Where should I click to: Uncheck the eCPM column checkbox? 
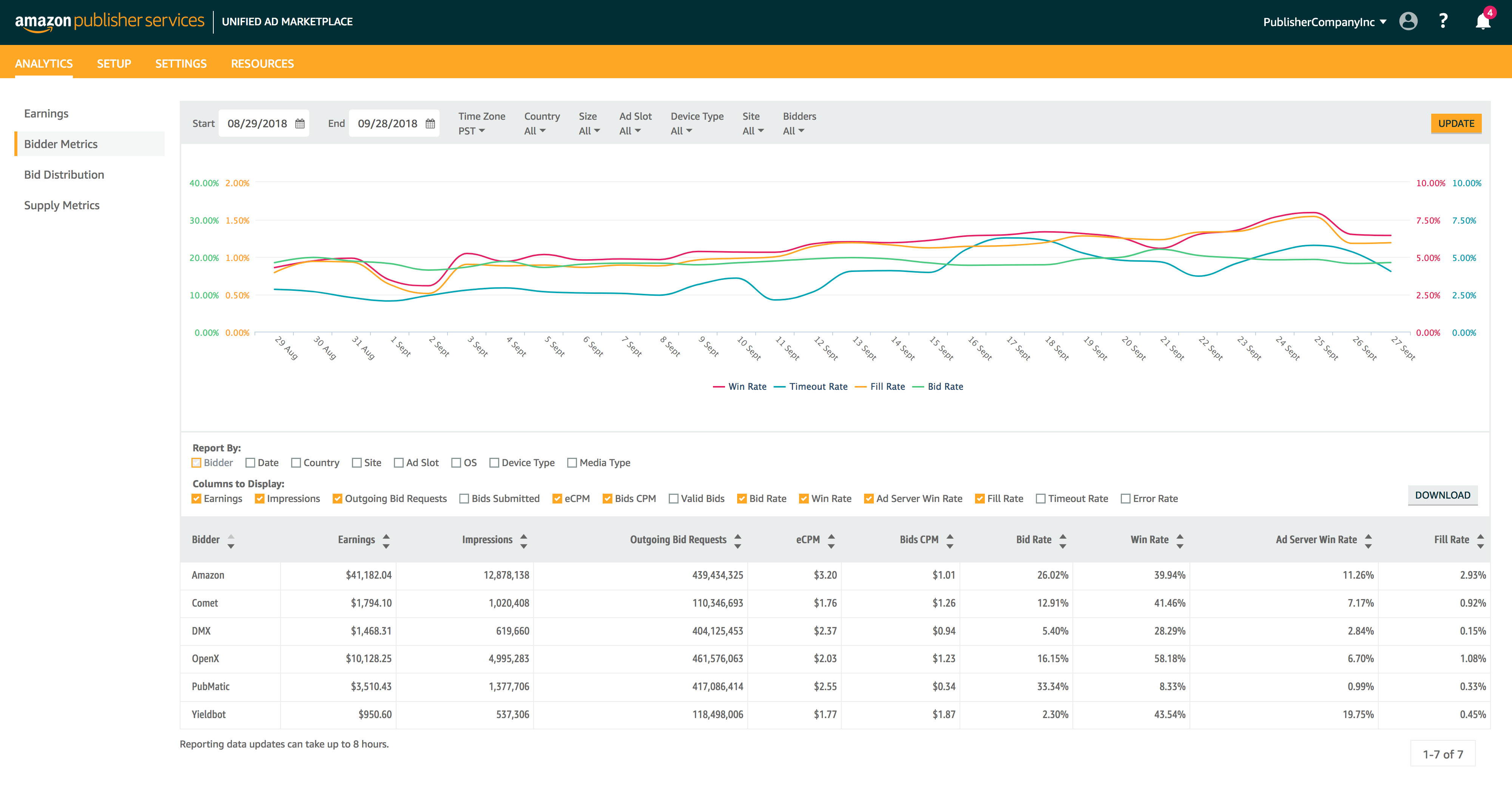click(x=558, y=499)
